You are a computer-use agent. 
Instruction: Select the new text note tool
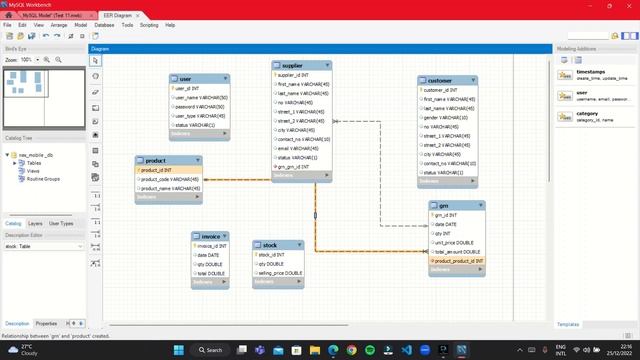pyautogui.click(x=96, y=122)
